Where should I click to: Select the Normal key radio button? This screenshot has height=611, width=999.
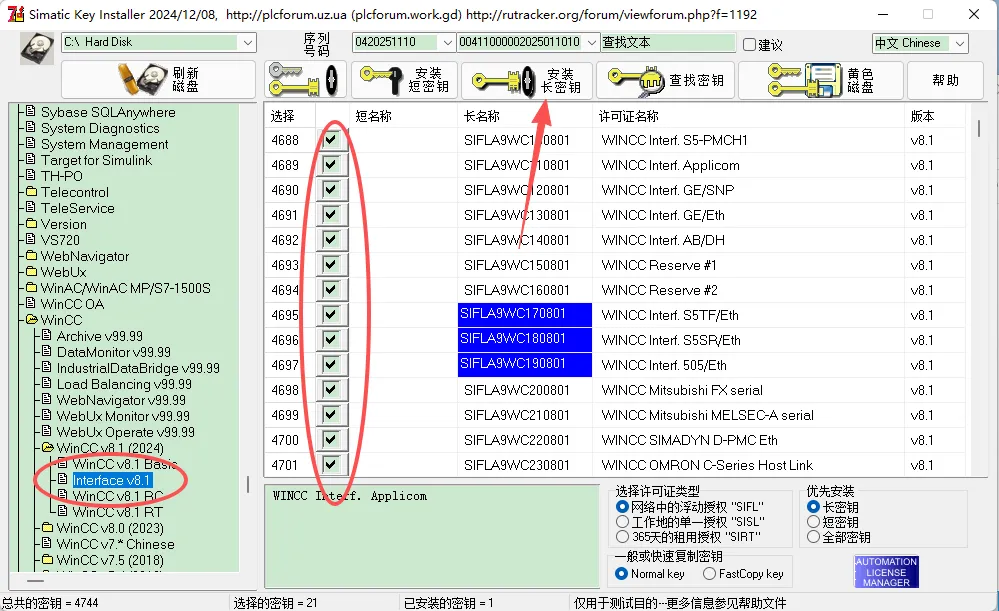pyautogui.click(x=621, y=574)
